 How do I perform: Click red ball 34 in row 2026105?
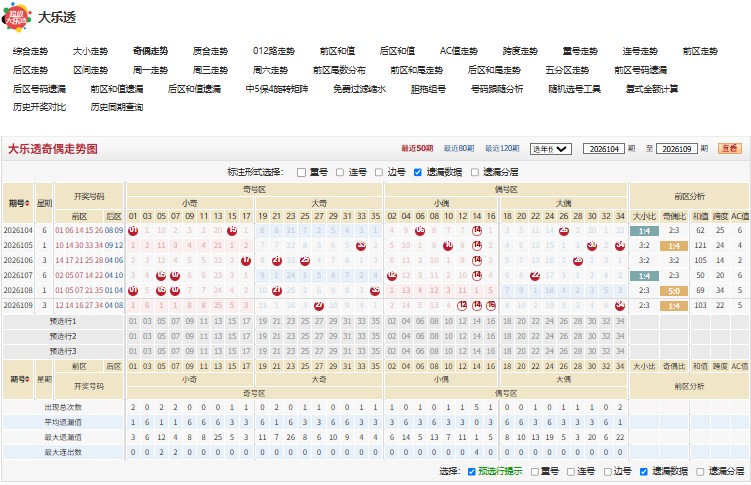(x=620, y=246)
